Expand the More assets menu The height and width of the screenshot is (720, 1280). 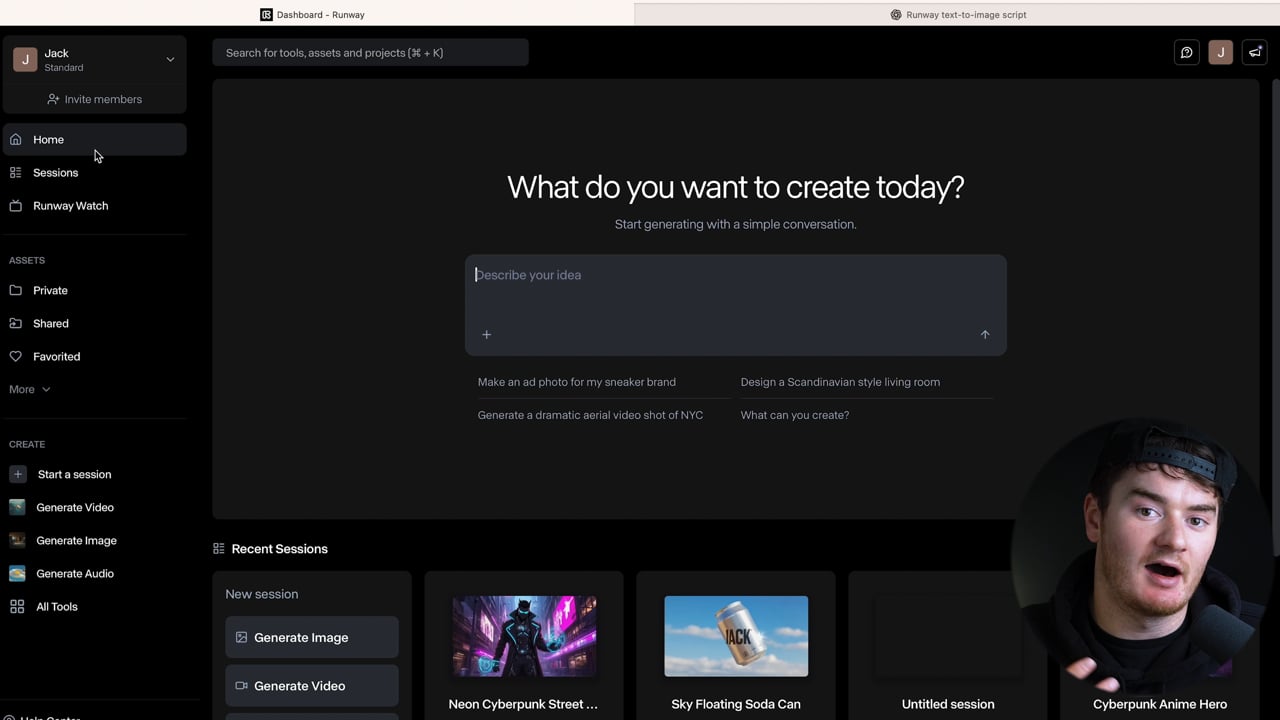pos(29,389)
